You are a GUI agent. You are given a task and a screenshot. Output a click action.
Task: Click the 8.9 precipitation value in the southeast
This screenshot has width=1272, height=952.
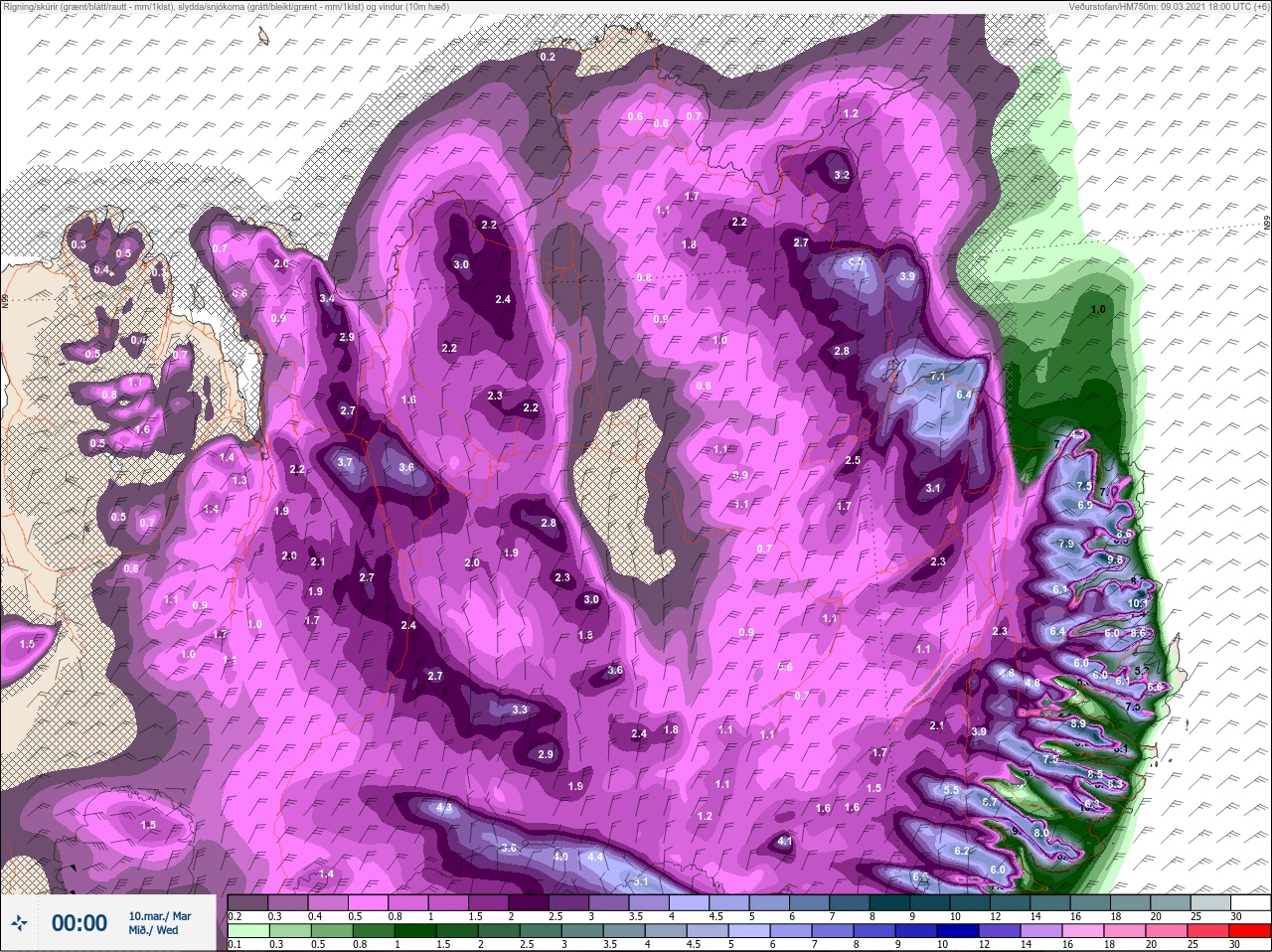[1078, 724]
